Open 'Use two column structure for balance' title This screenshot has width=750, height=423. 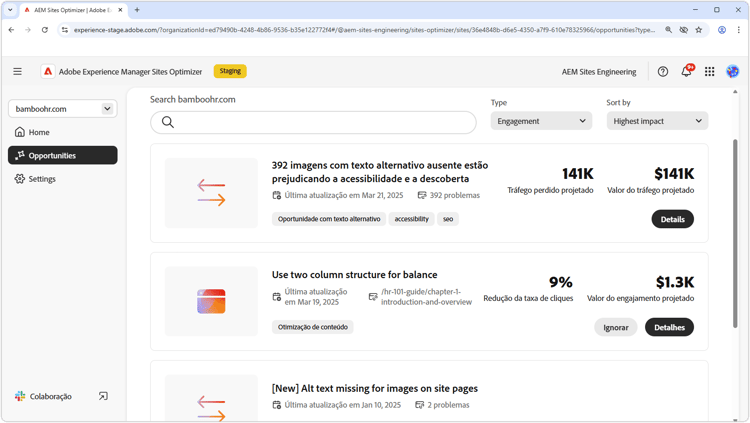(354, 275)
